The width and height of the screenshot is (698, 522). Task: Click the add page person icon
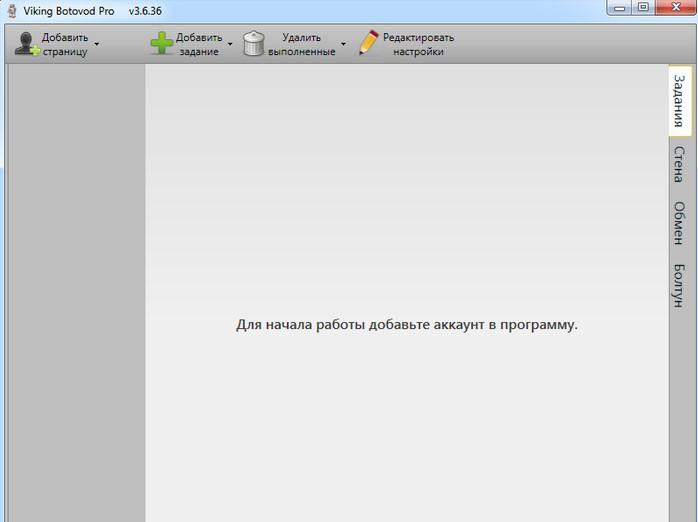(x=27, y=44)
